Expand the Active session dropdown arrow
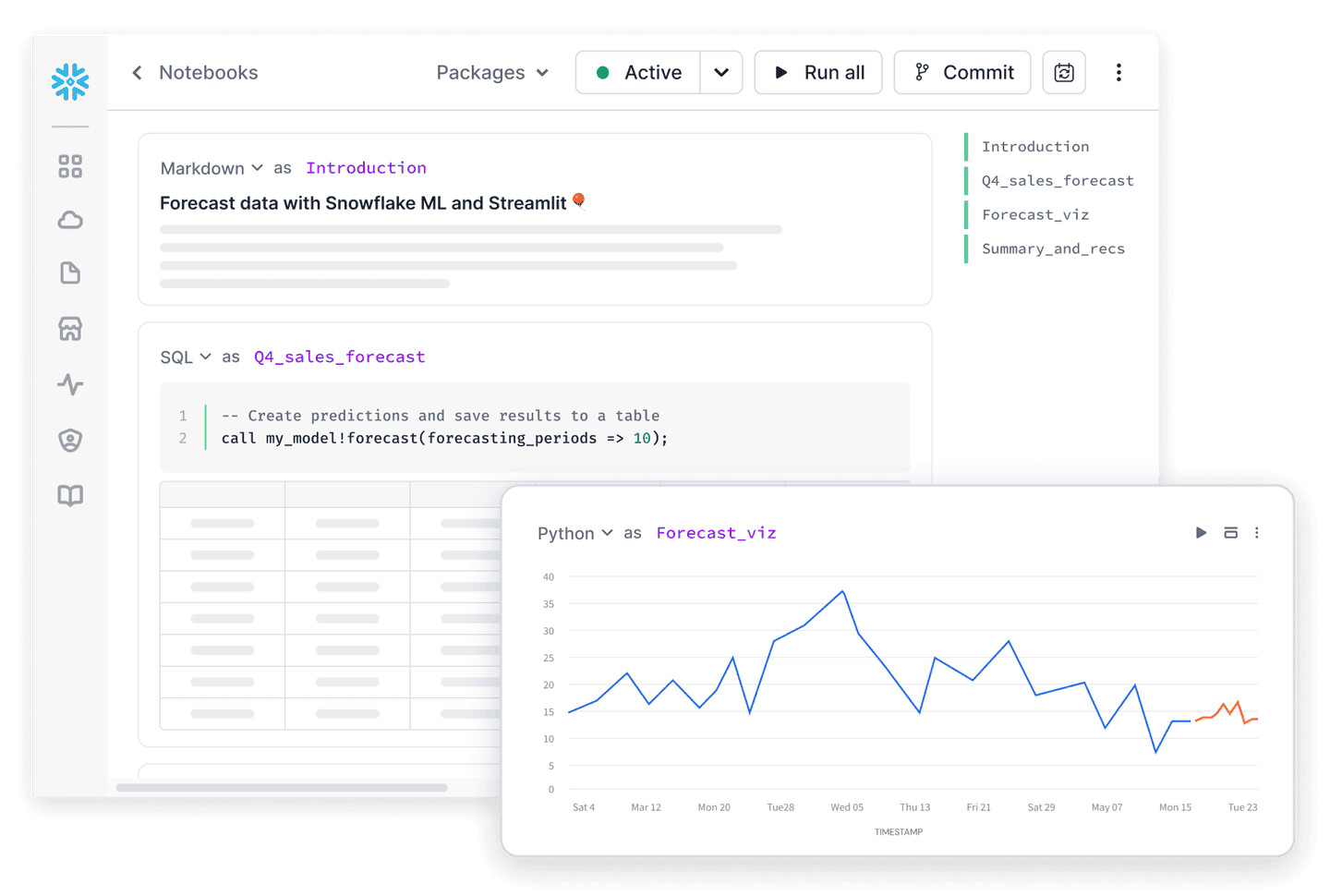The height and width of the screenshot is (896, 1330). click(721, 73)
